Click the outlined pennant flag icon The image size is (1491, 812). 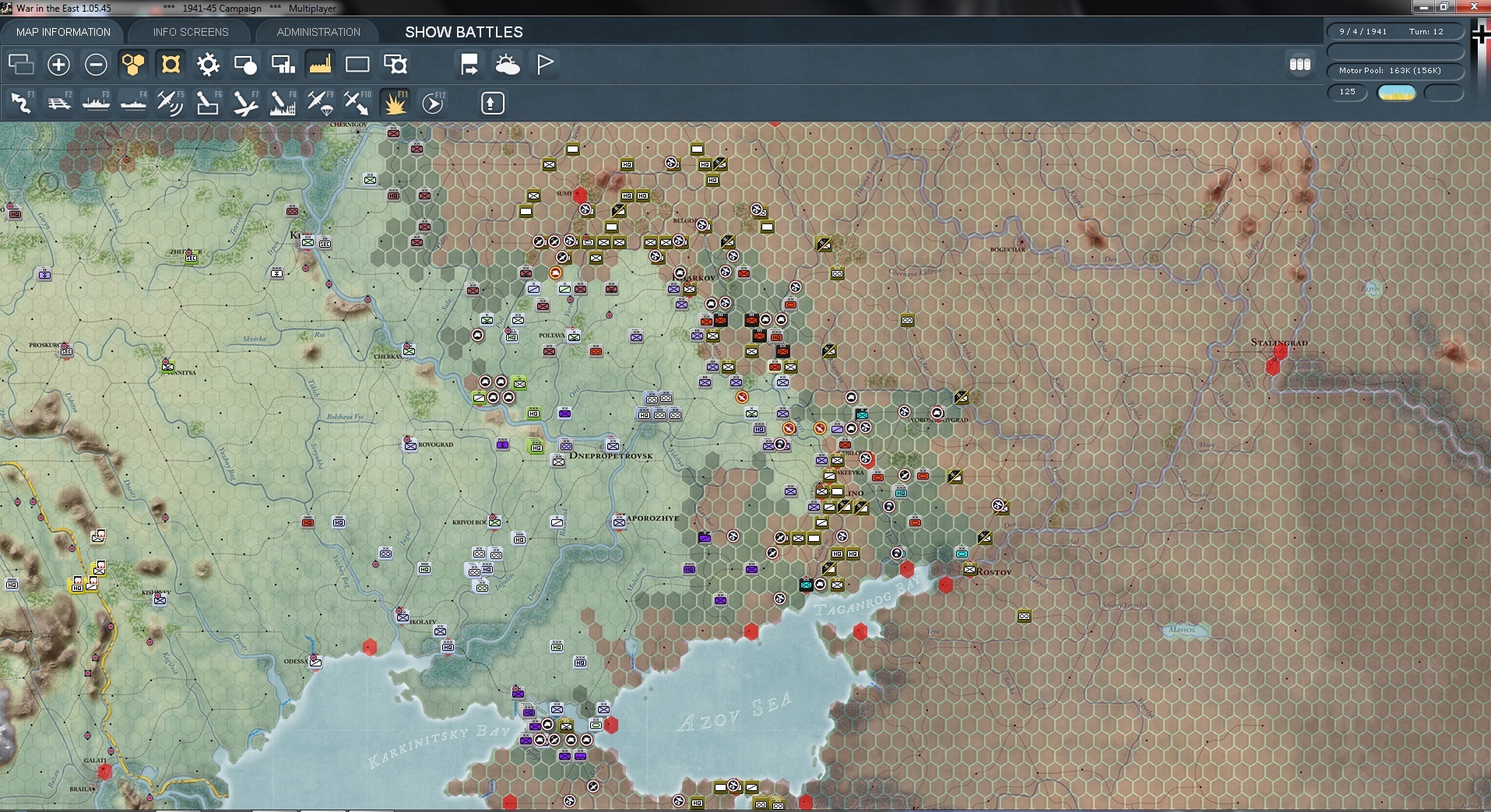[544, 64]
